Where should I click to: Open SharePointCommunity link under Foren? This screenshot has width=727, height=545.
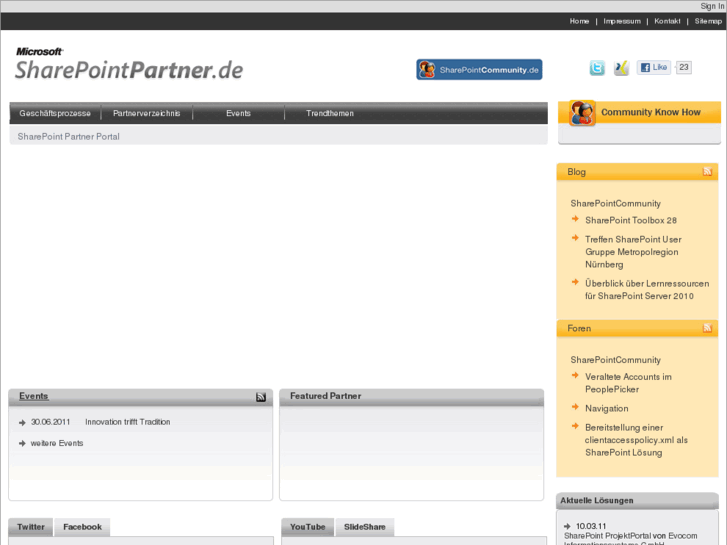click(615, 360)
